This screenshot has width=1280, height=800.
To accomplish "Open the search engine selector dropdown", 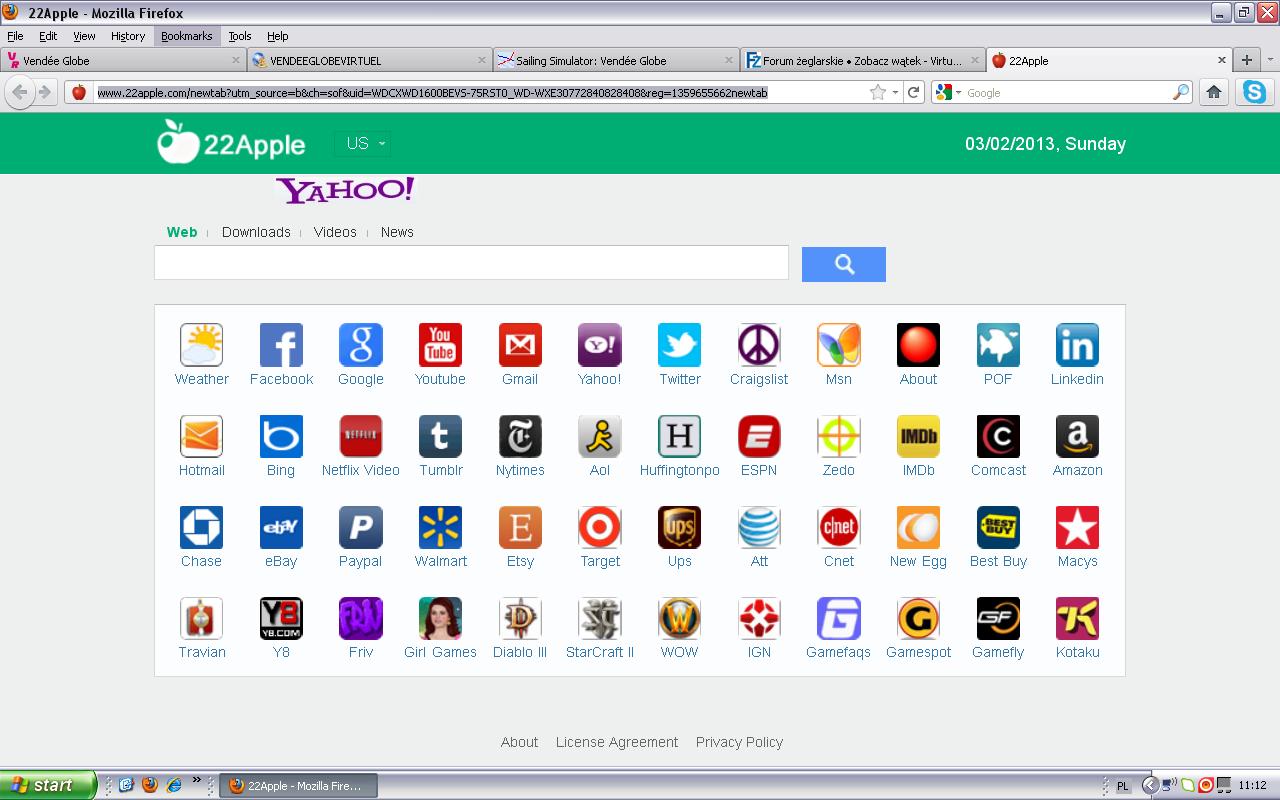I will click(948, 92).
